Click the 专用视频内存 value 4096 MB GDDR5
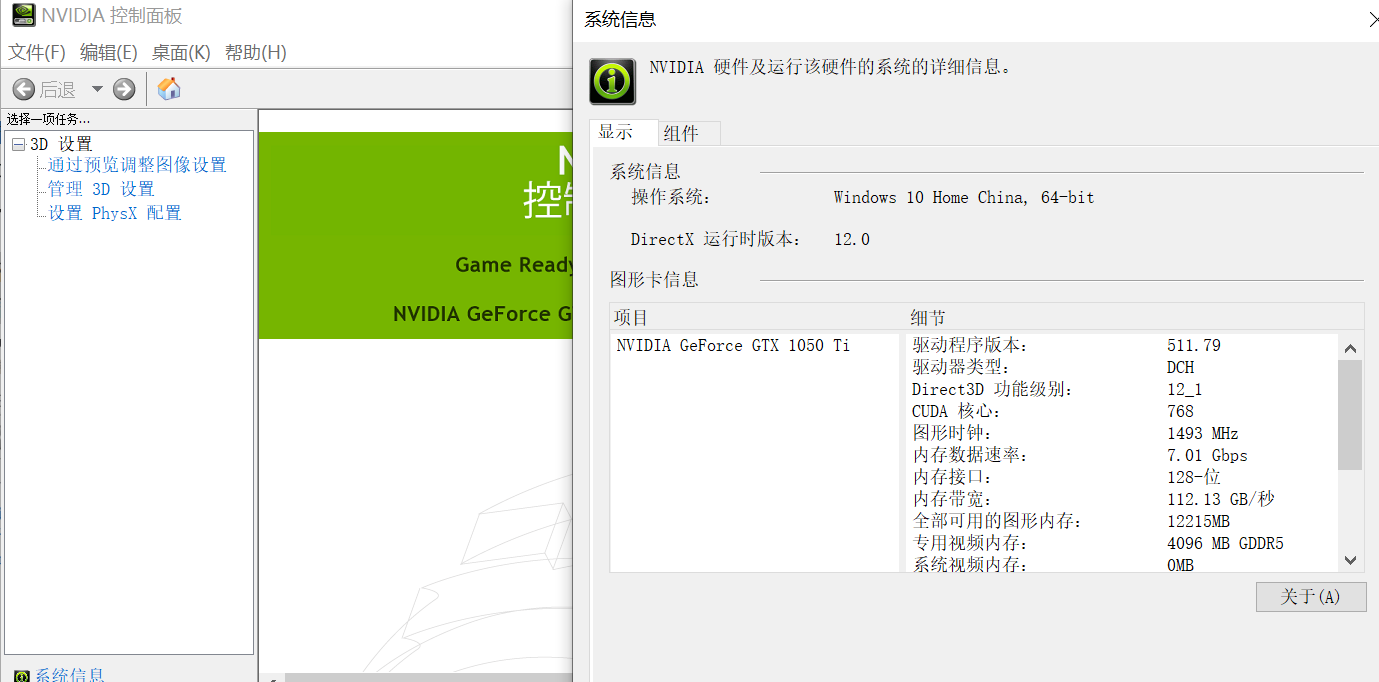 pos(1225,543)
